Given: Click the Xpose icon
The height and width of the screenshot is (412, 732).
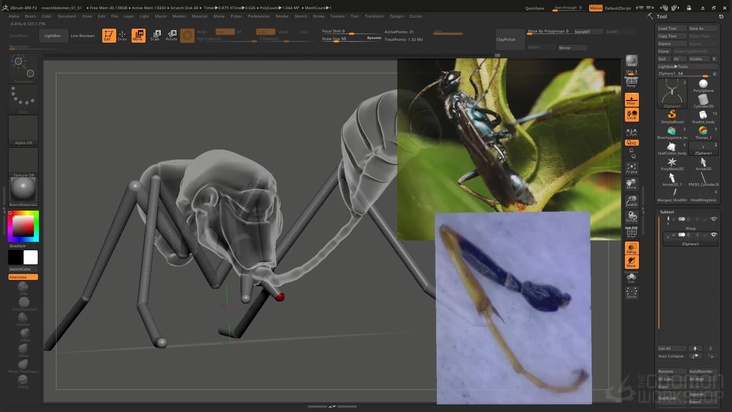Looking at the screenshot, I should tap(632, 293).
